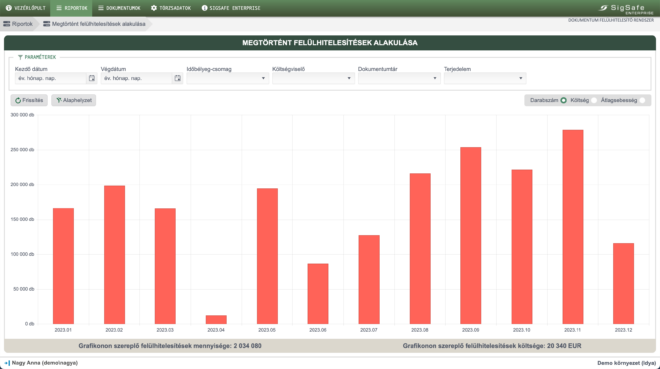Screen dimensions: 660x369
Task: Click the '250 000 db' axis label
Action: tap(22, 150)
